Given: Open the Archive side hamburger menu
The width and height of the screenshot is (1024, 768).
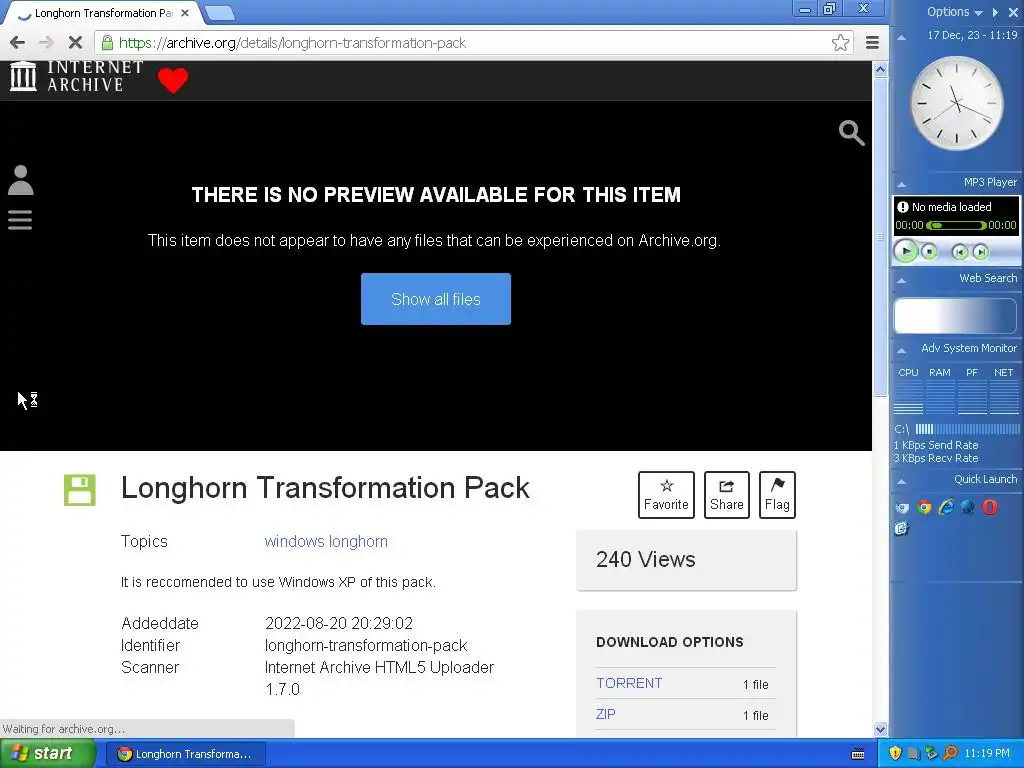Looking at the screenshot, I should tap(20, 219).
